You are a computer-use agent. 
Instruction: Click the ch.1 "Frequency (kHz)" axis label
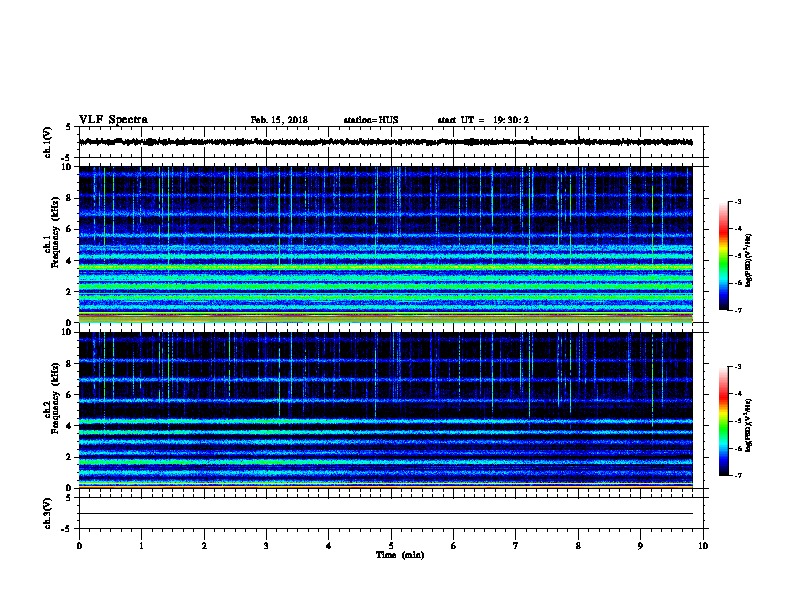[55, 232]
